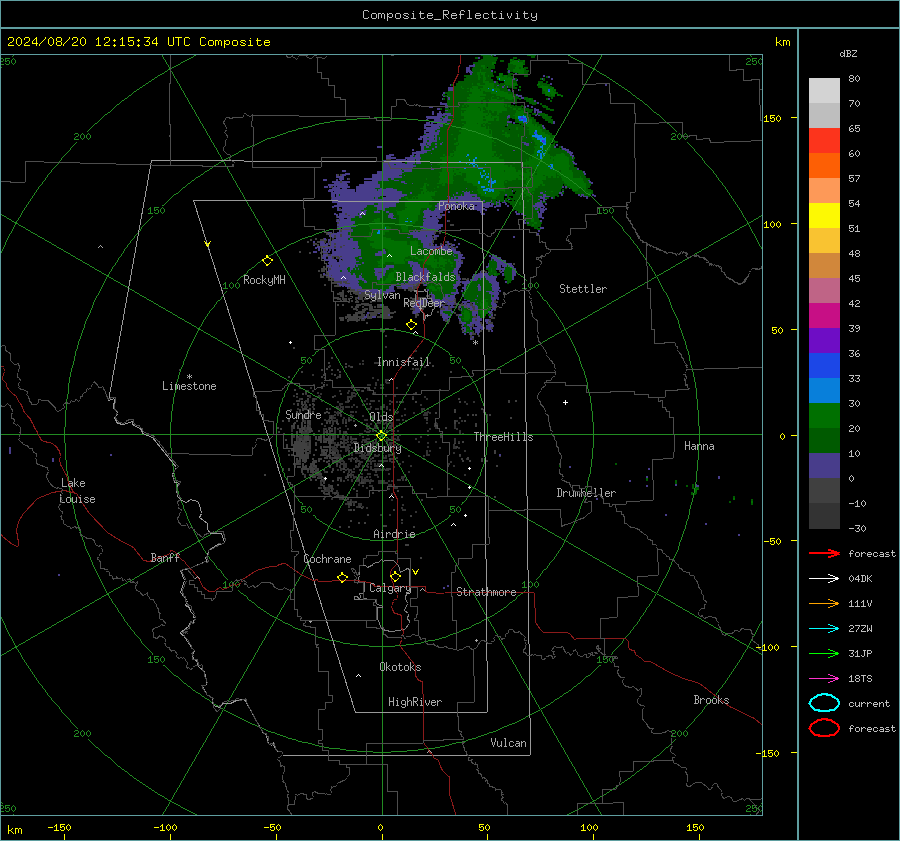Click the Composite_Reflectivity title
900x841 pixels.
tap(450, 15)
